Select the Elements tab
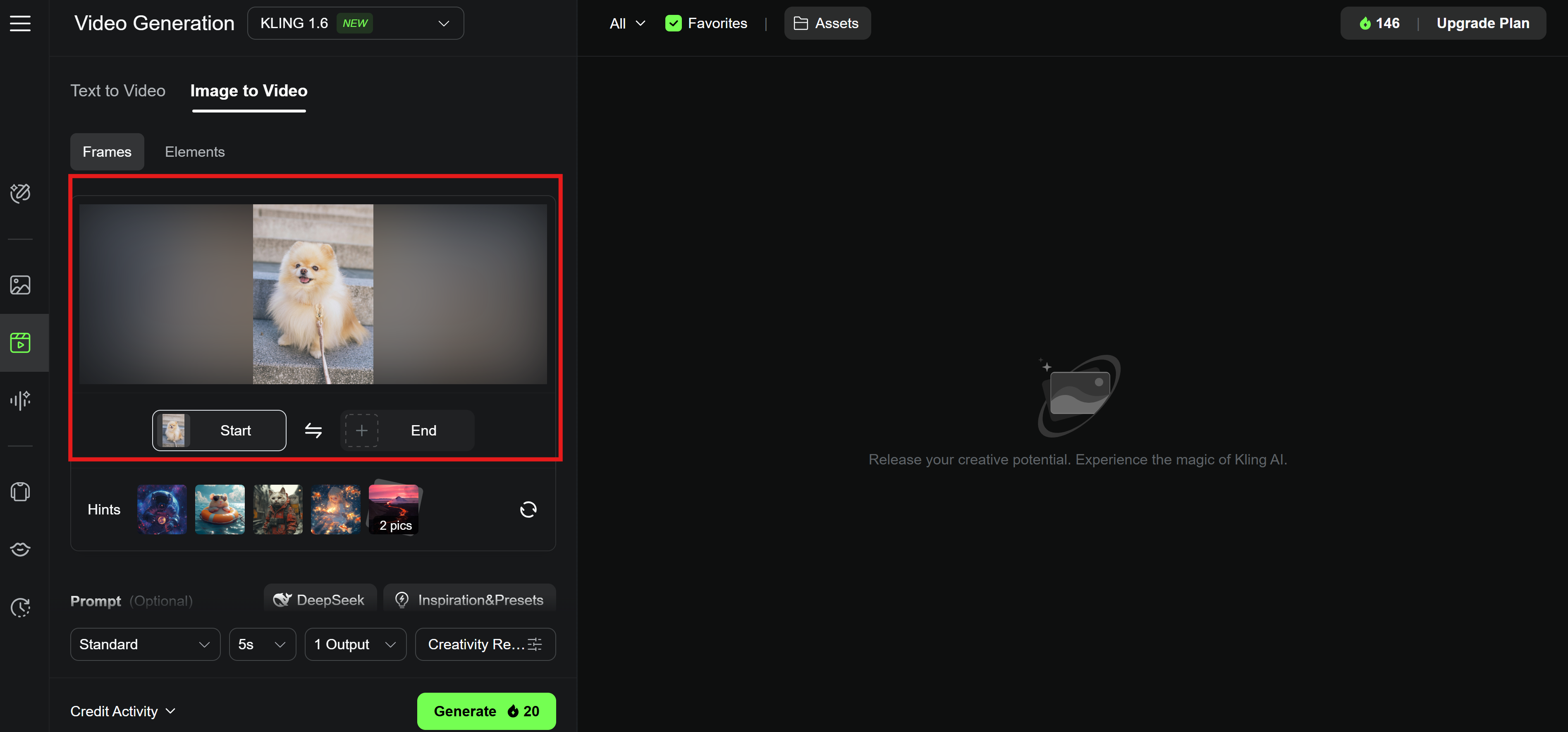1568x732 pixels. pyautogui.click(x=195, y=152)
